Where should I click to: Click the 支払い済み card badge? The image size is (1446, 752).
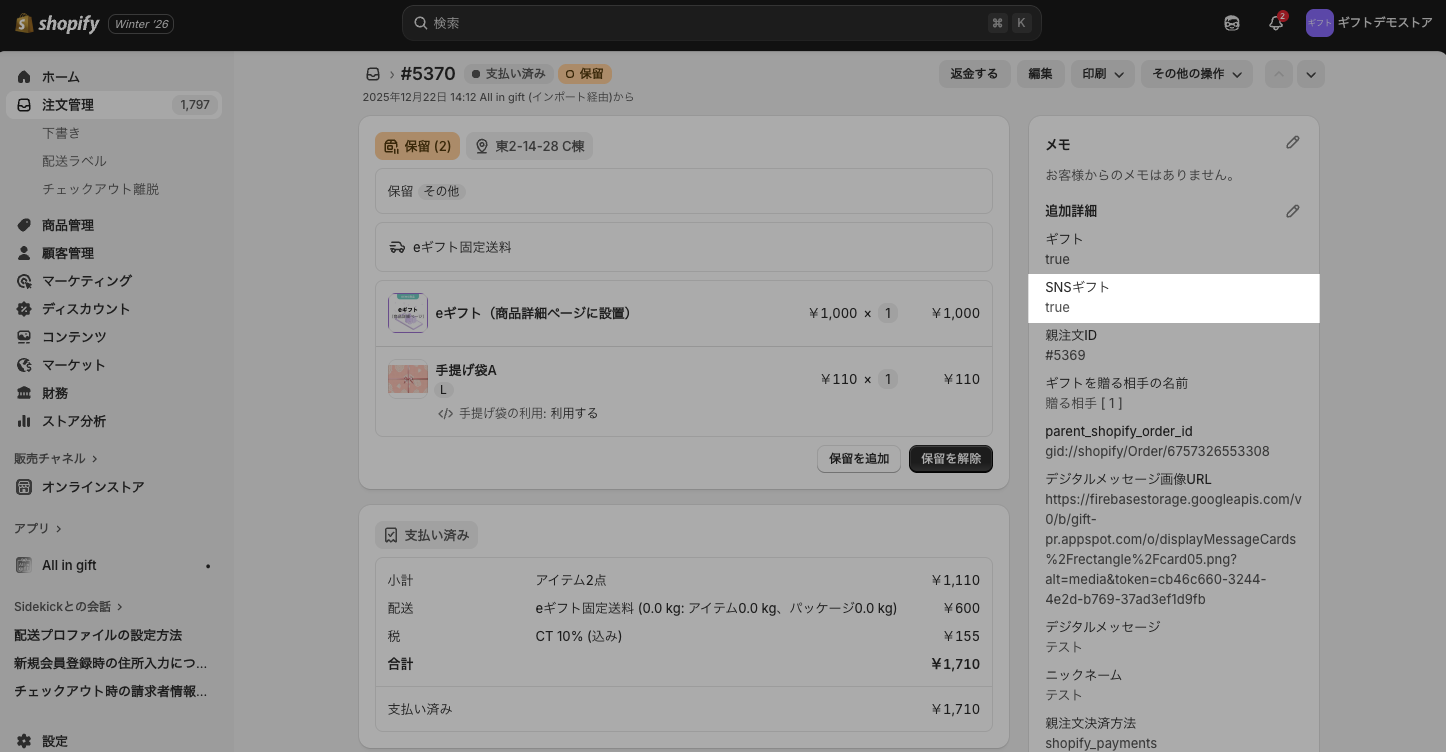[x=426, y=535]
